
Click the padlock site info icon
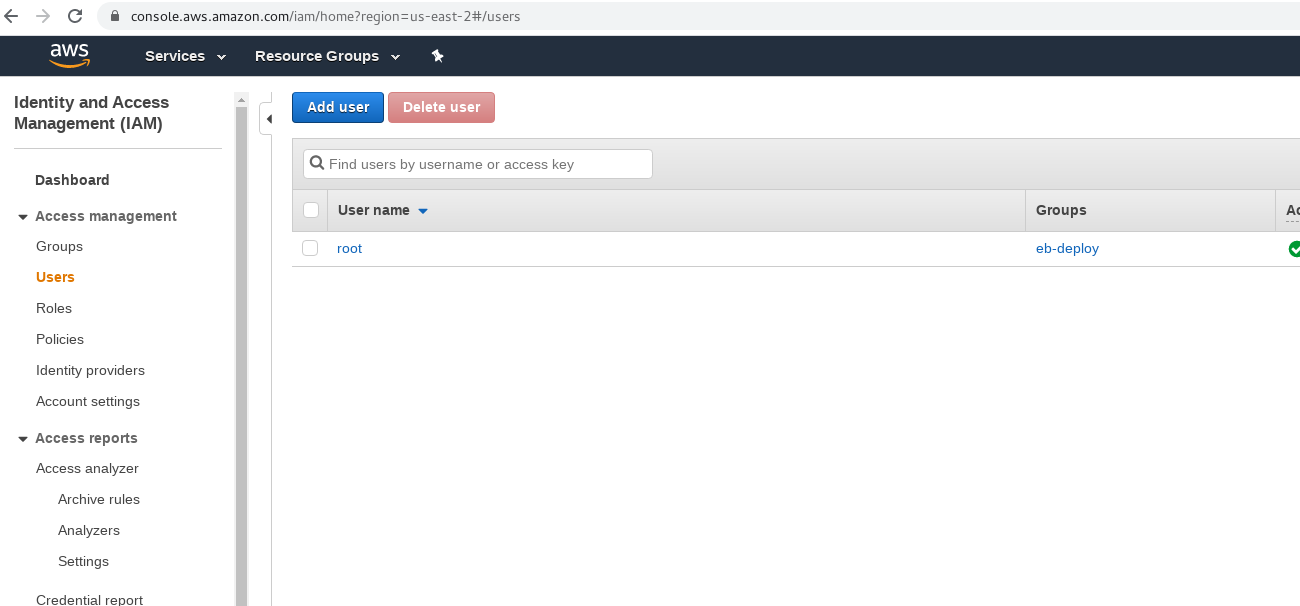114,16
